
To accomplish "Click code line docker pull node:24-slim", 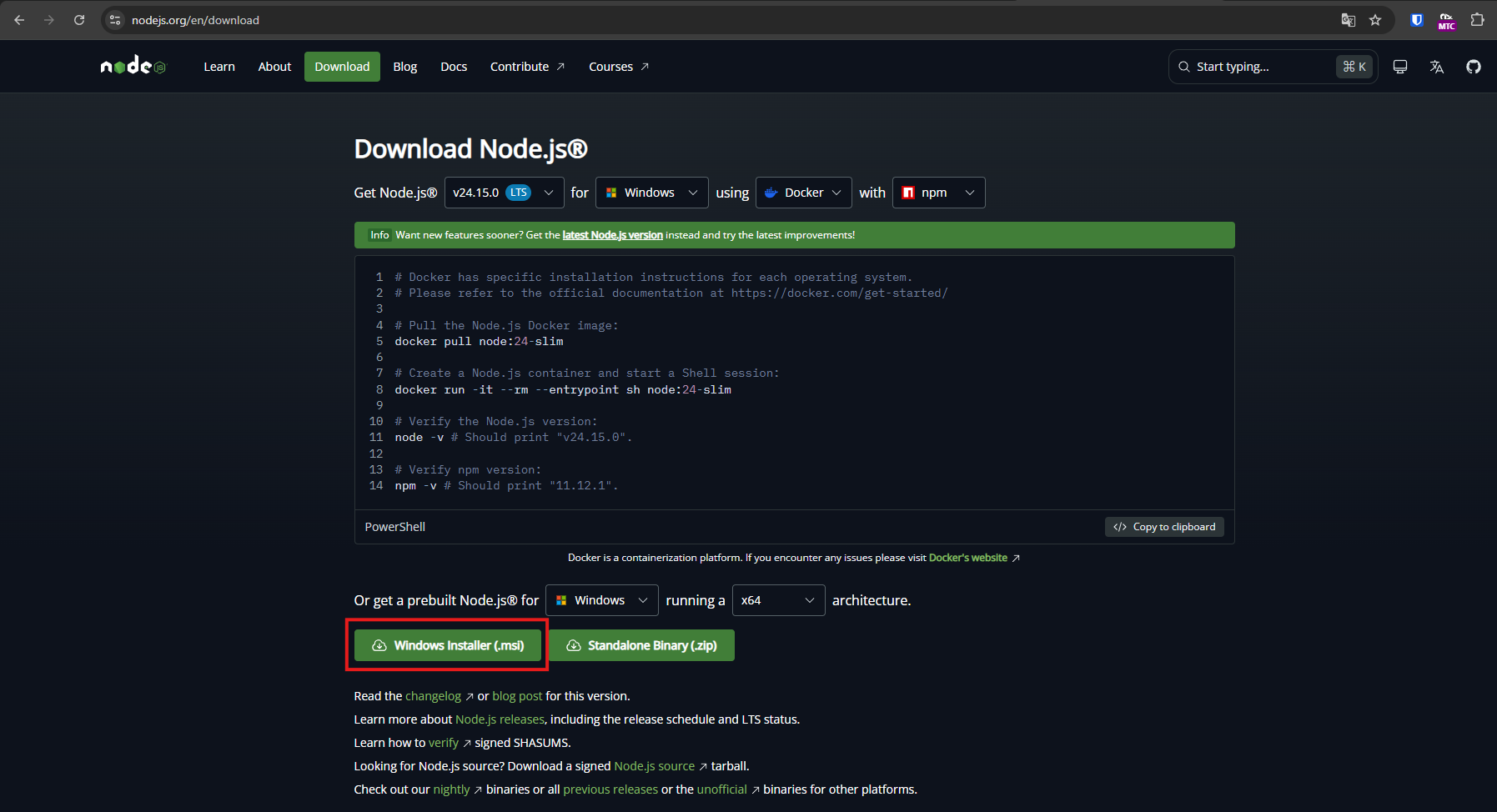I will click(x=479, y=341).
